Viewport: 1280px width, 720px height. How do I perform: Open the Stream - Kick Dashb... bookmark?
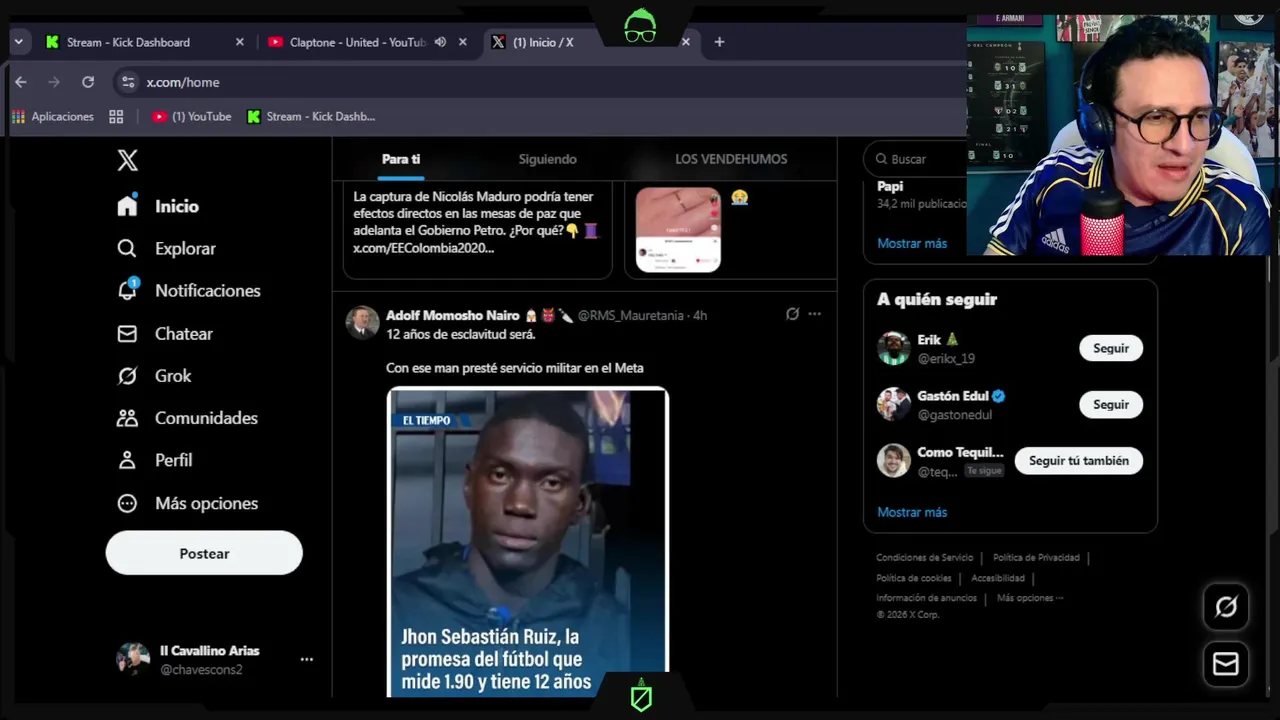tap(311, 117)
